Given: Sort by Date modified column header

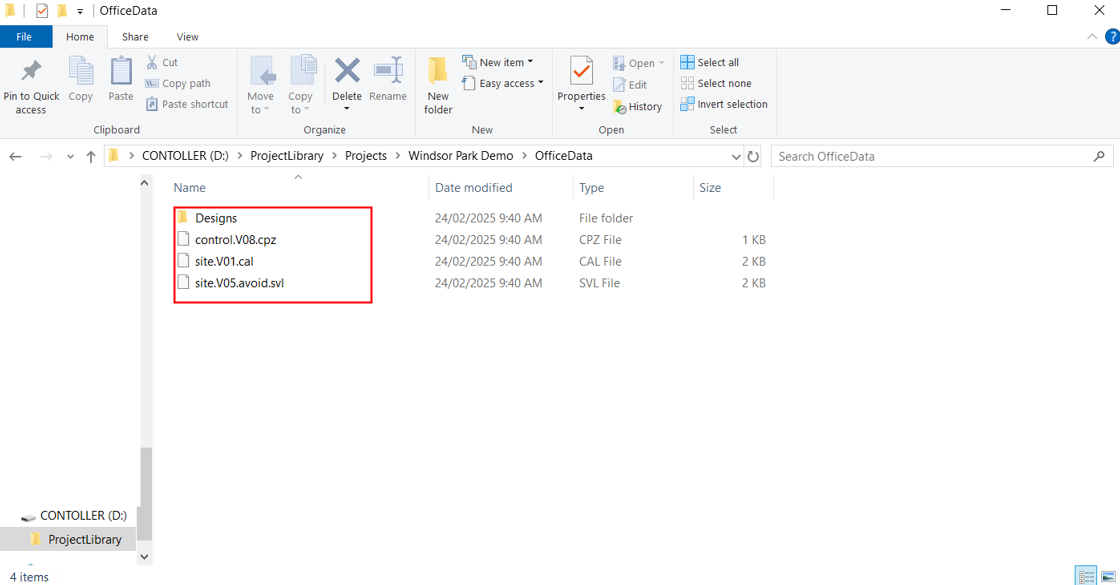Looking at the screenshot, I should coord(500,188).
